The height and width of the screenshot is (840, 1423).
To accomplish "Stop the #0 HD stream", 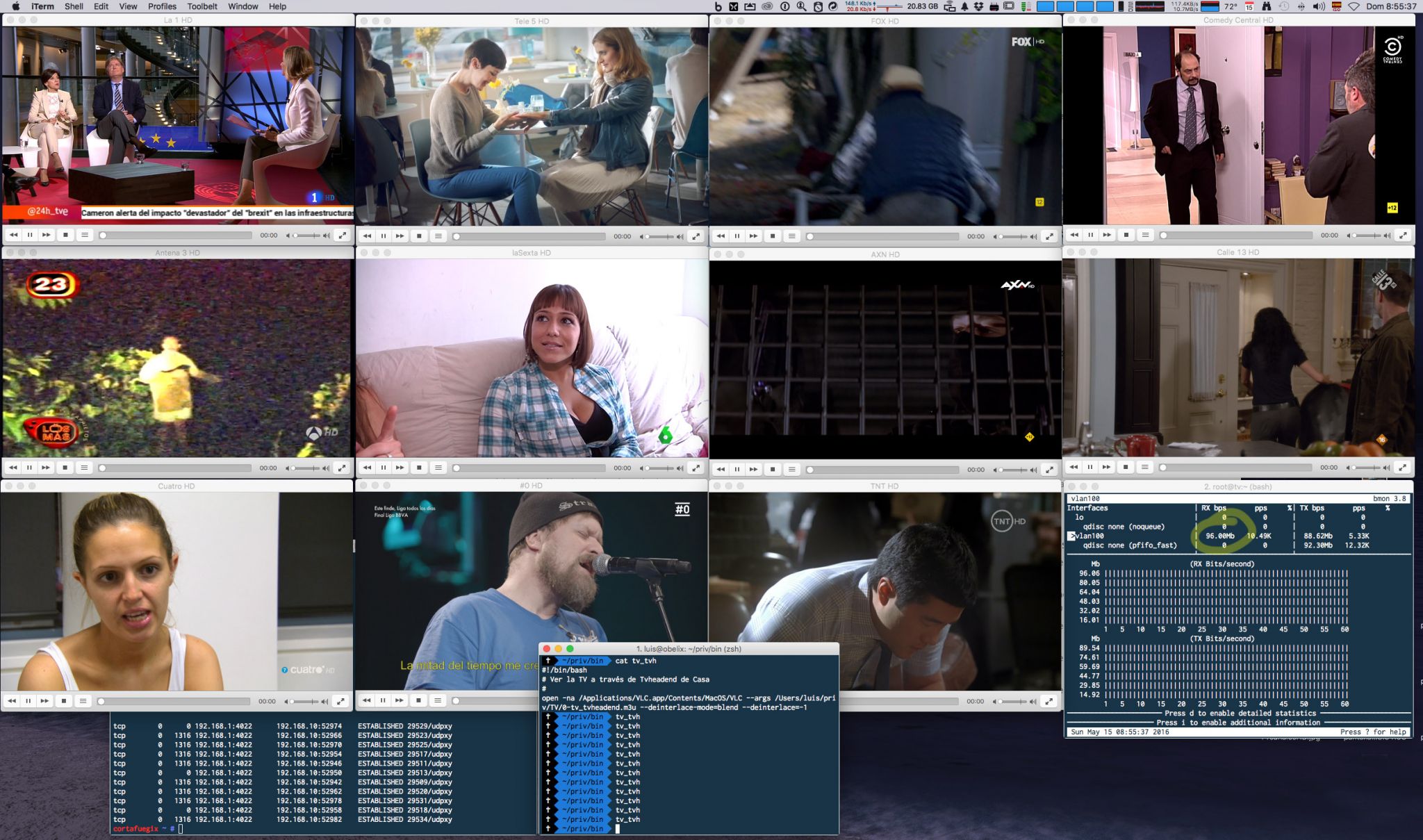I will [418, 700].
